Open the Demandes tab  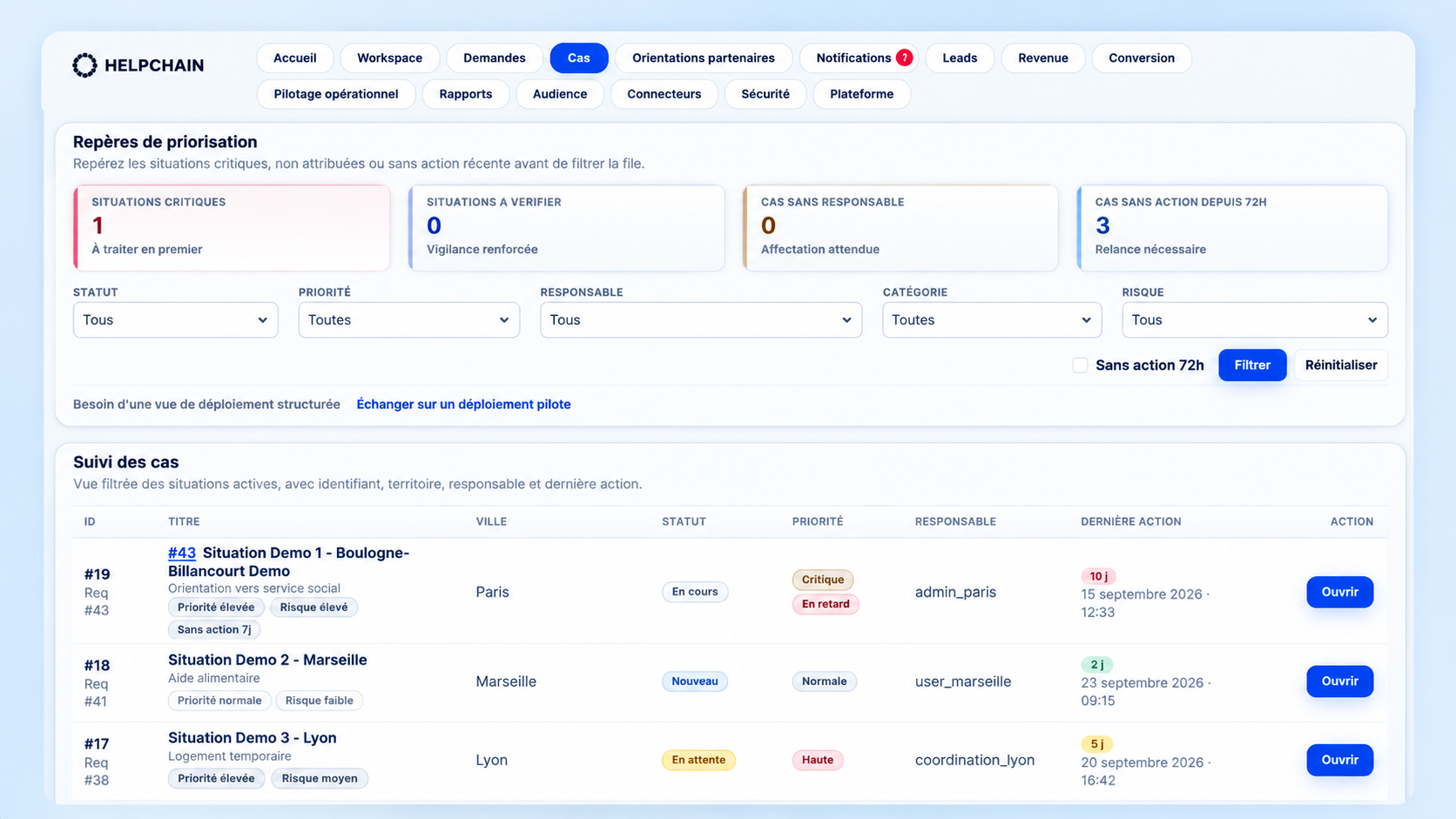tap(495, 58)
